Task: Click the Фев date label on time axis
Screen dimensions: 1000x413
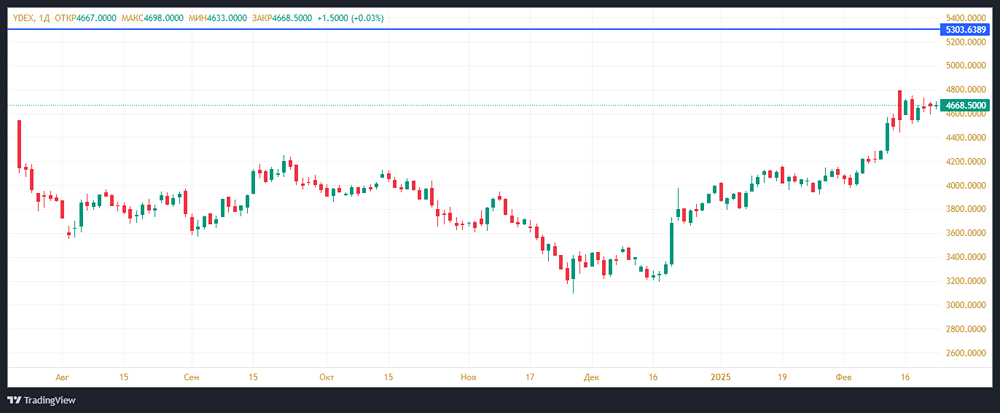Action: pos(844,377)
